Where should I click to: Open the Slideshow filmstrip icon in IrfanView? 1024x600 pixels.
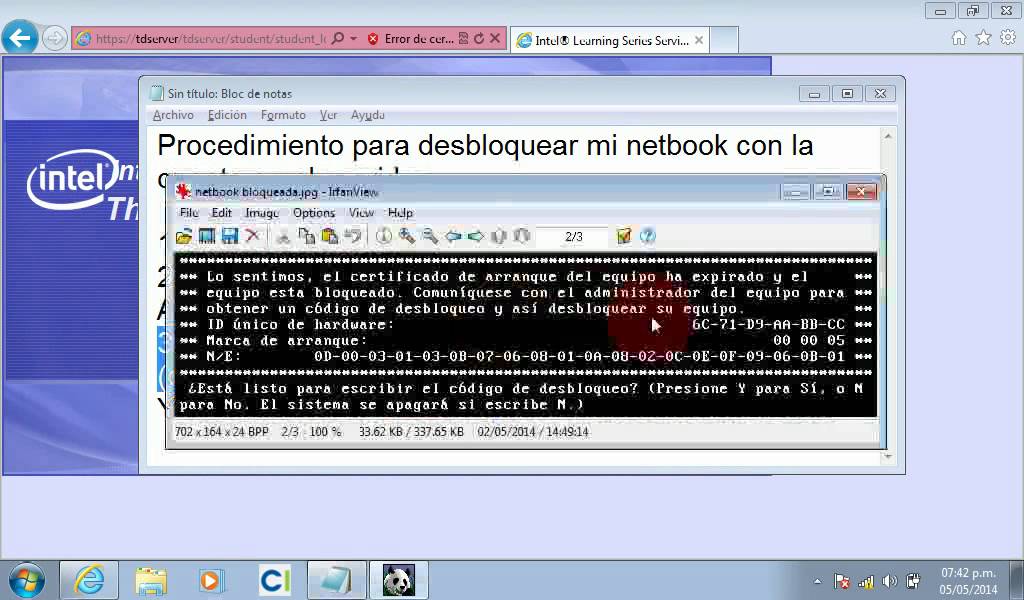207,236
